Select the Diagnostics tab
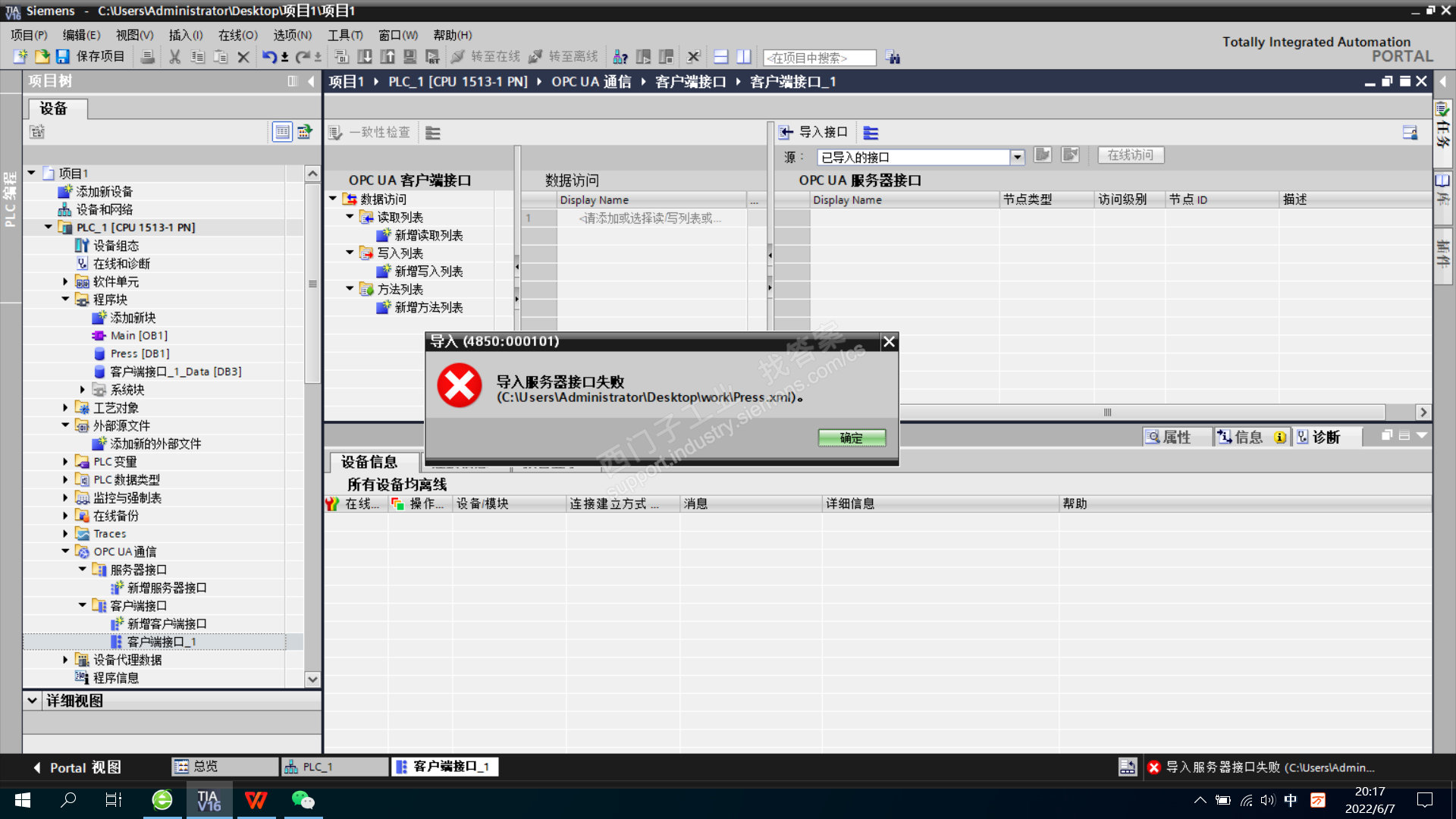Viewport: 1456px width, 819px height. coord(1318,437)
